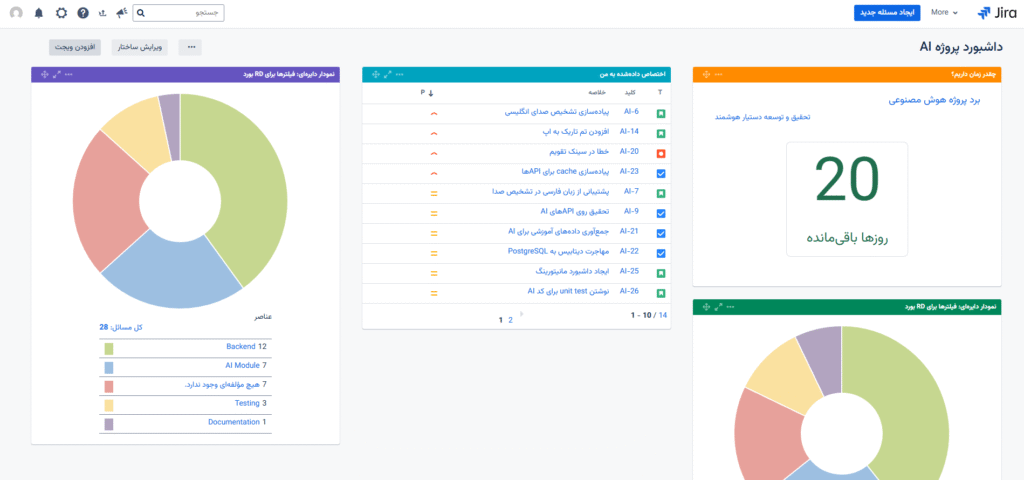1024x480 pixels.
Task: Open Documentation legend link
Action: 234,422
